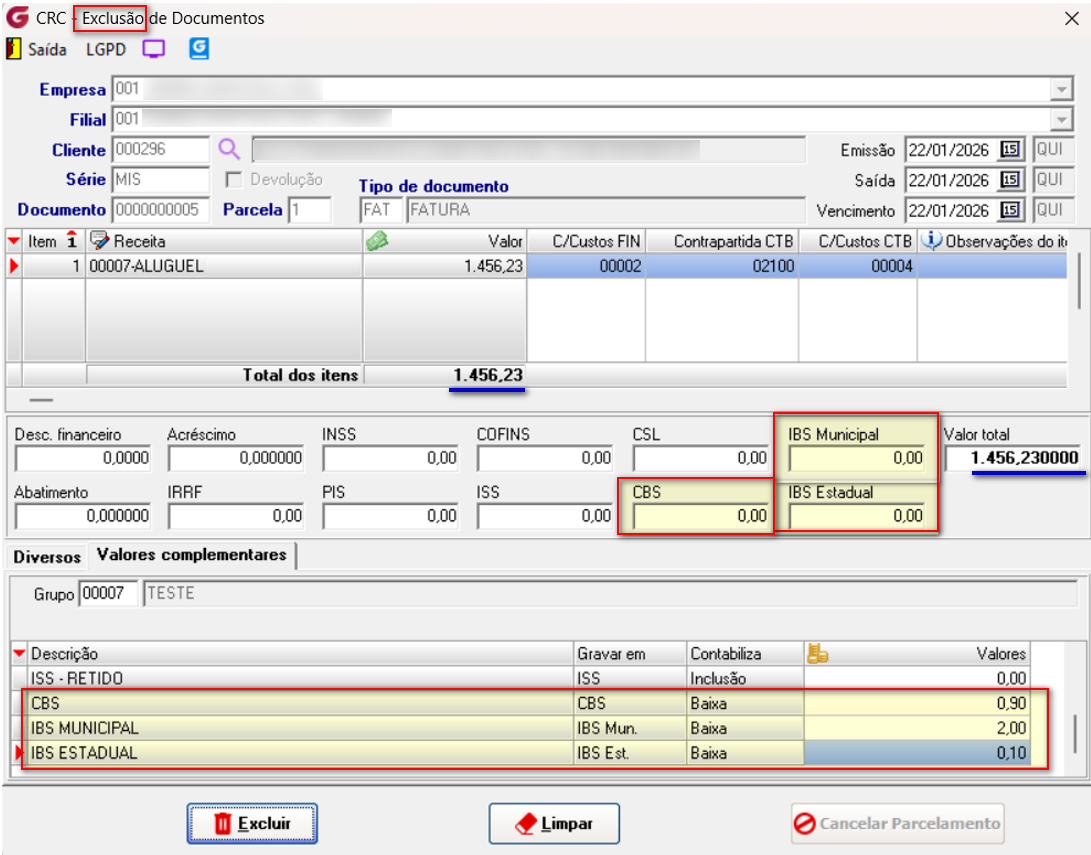Viewport: 1091px width, 855px height.
Task: Click the CSL value field
Action: pyautogui.click(x=701, y=458)
